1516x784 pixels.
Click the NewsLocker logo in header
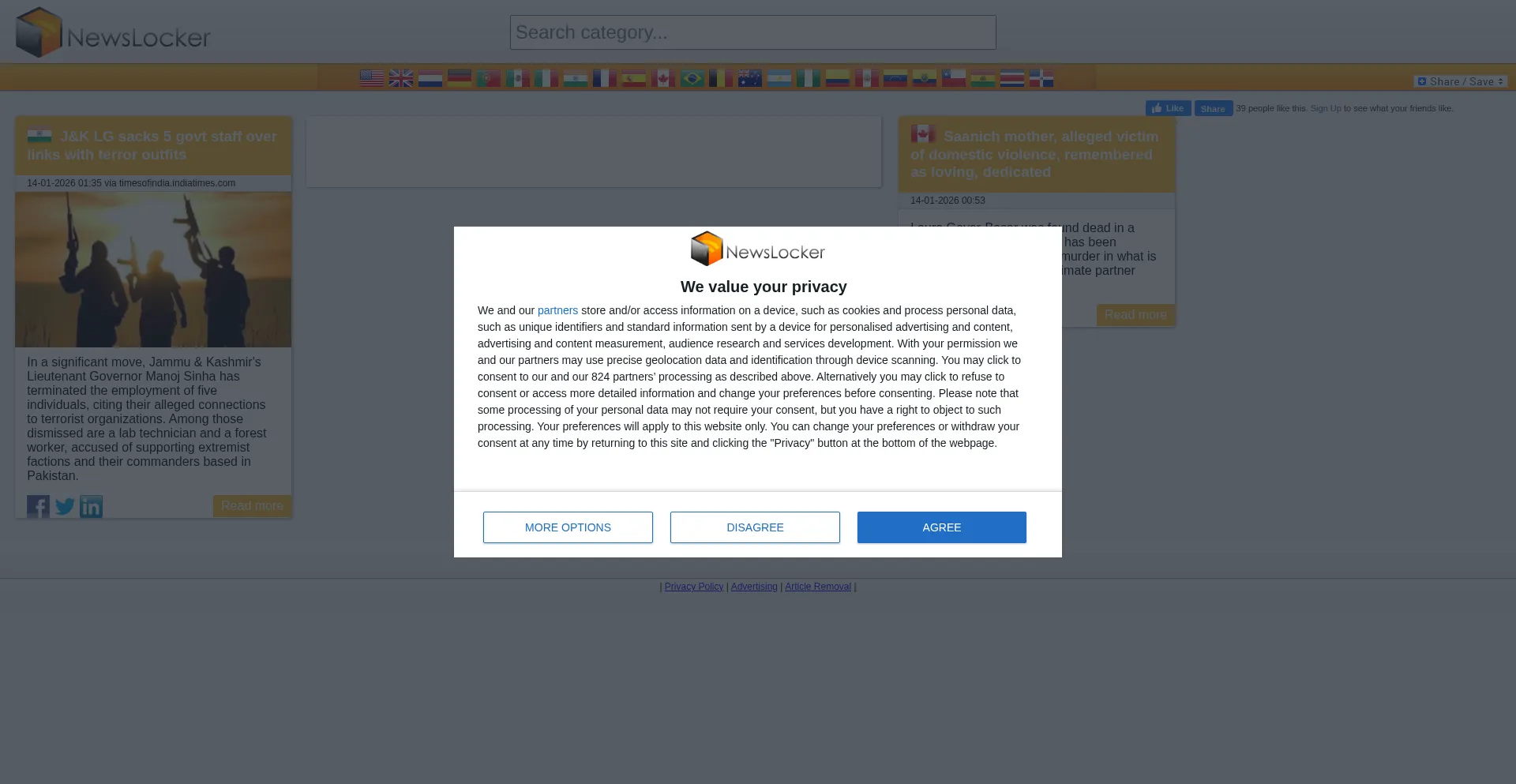tap(113, 32)
